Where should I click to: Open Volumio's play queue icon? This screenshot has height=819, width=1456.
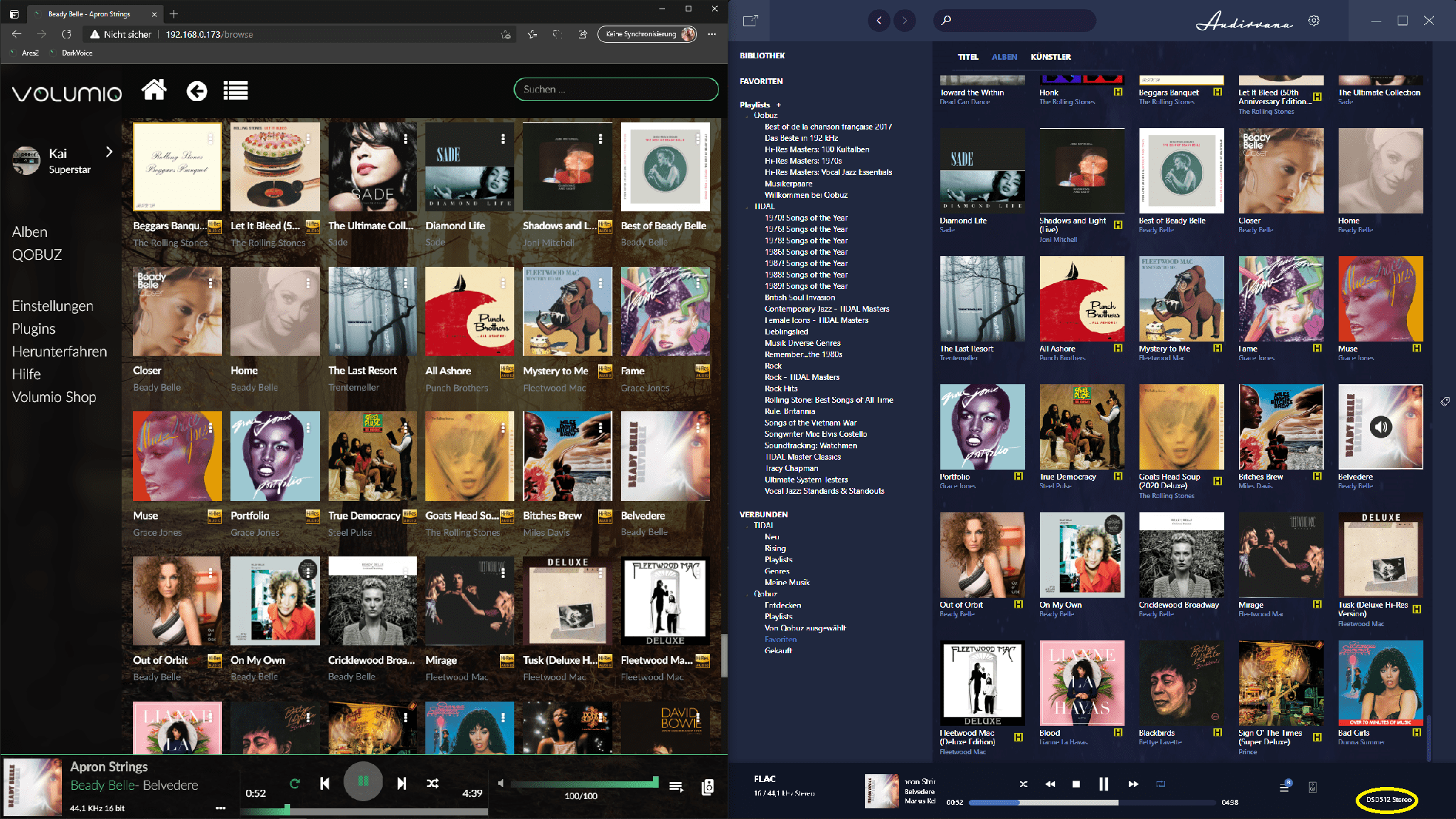676,786
